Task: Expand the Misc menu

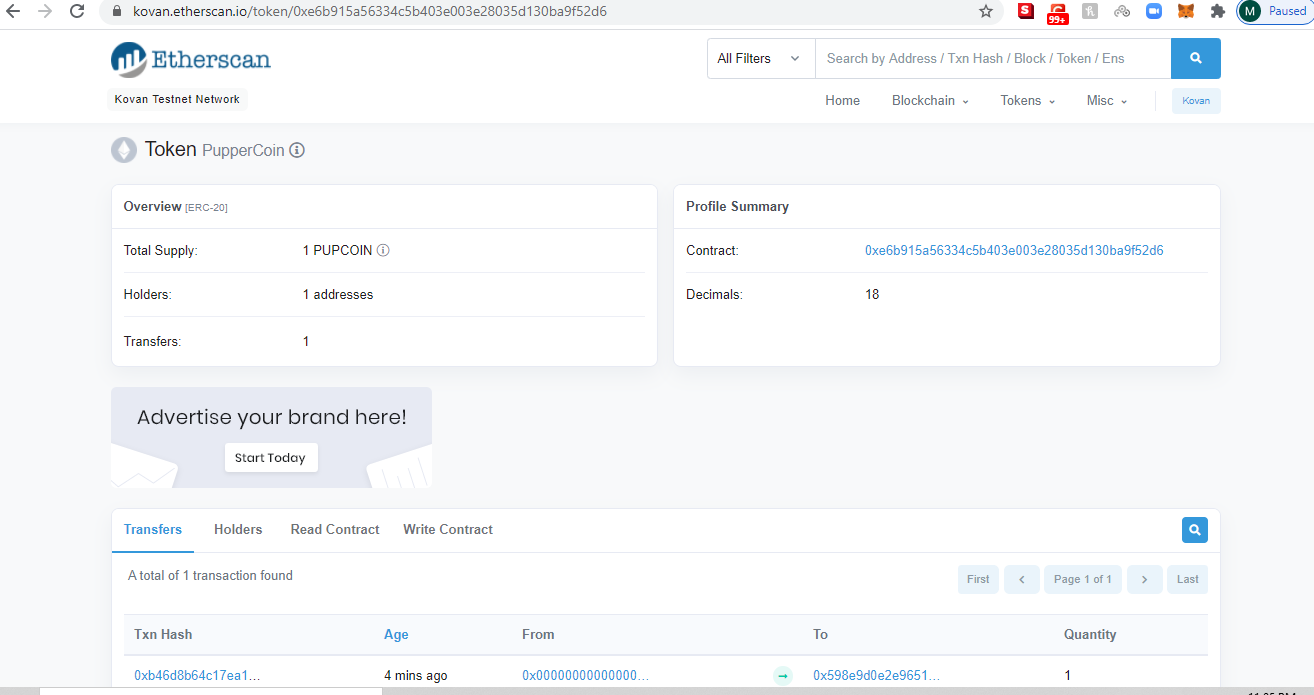Action: [1107, 100]
